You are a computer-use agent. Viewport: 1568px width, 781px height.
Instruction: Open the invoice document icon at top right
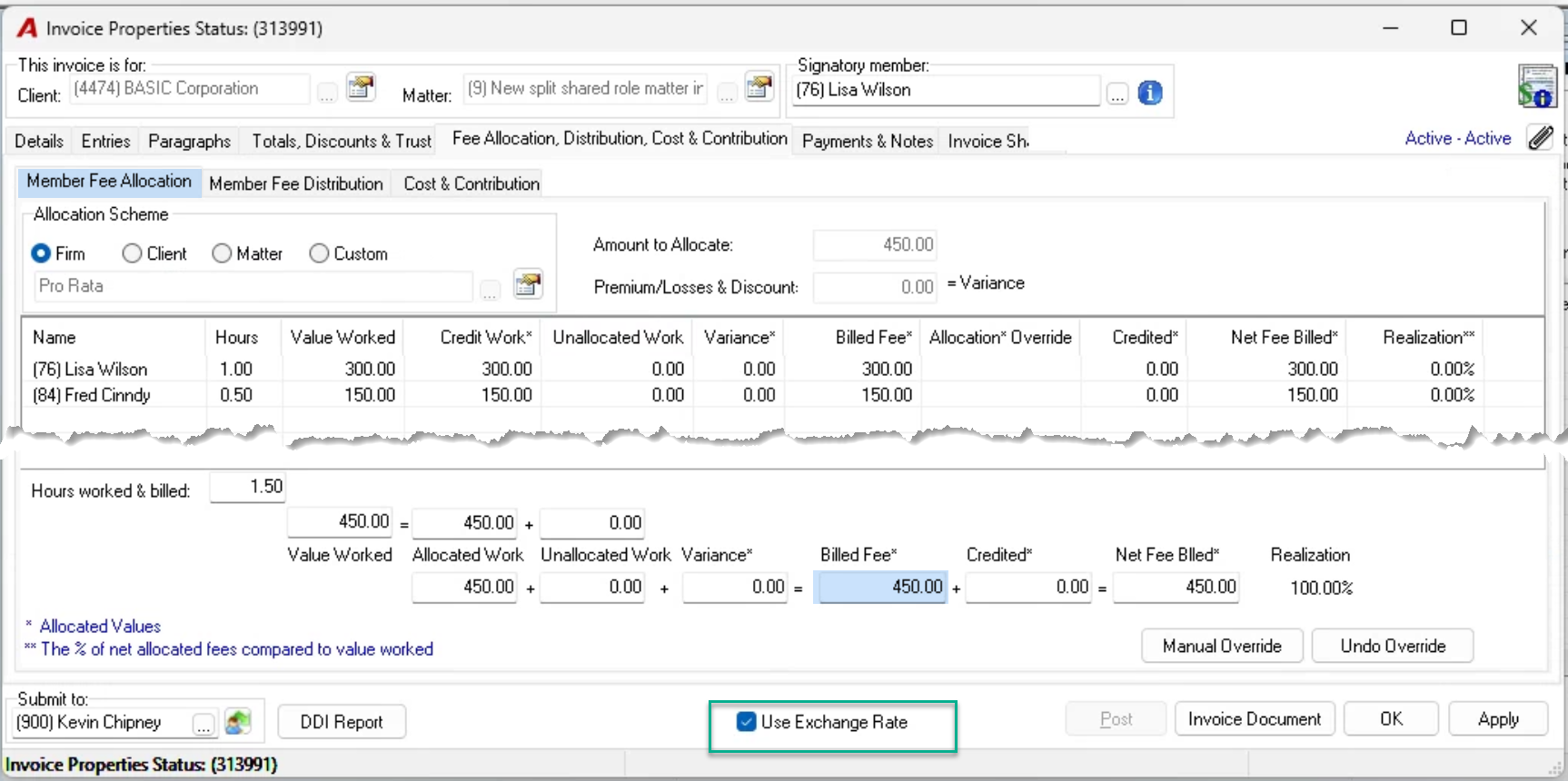pyautogui.click(x=1536, y=86)
